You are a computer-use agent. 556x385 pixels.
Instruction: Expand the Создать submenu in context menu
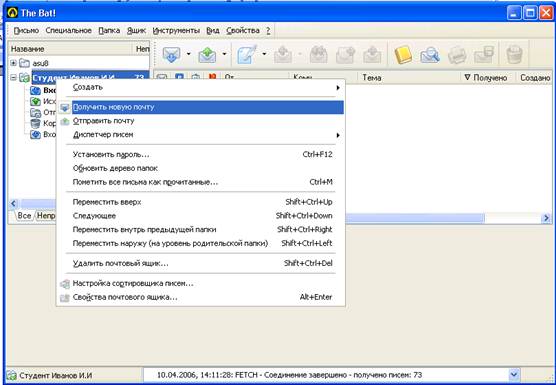pos(201,87)
